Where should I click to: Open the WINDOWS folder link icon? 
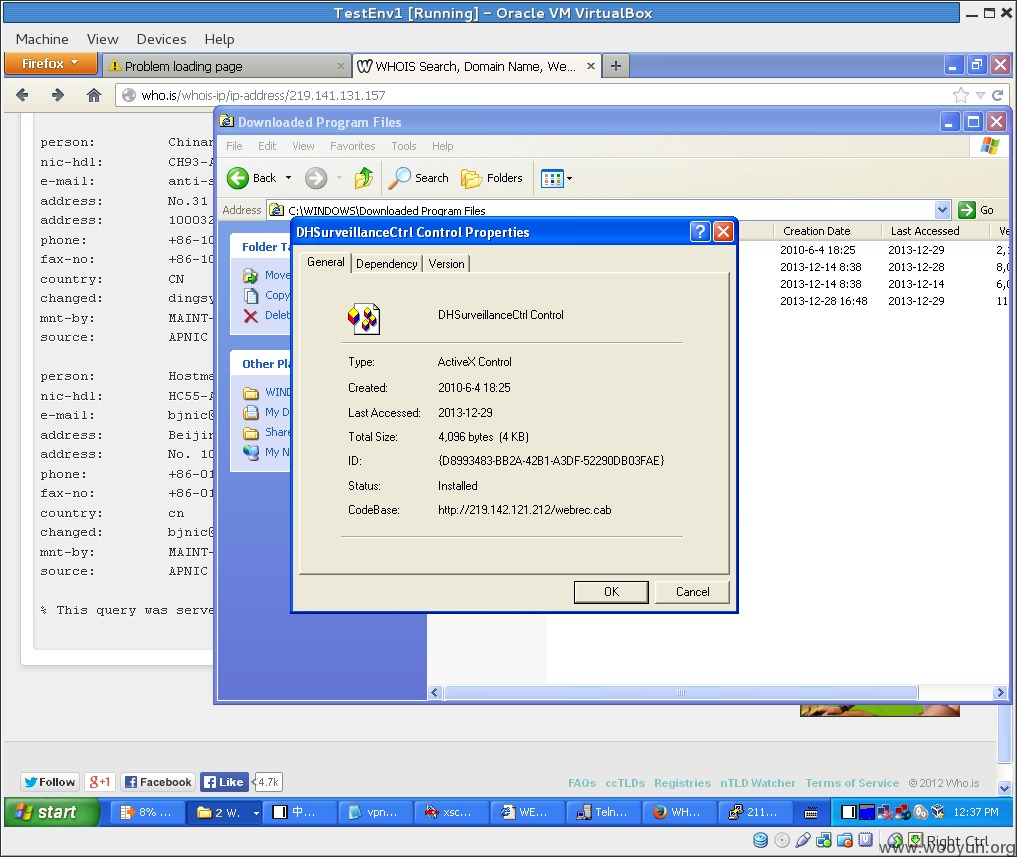(251, 392)
